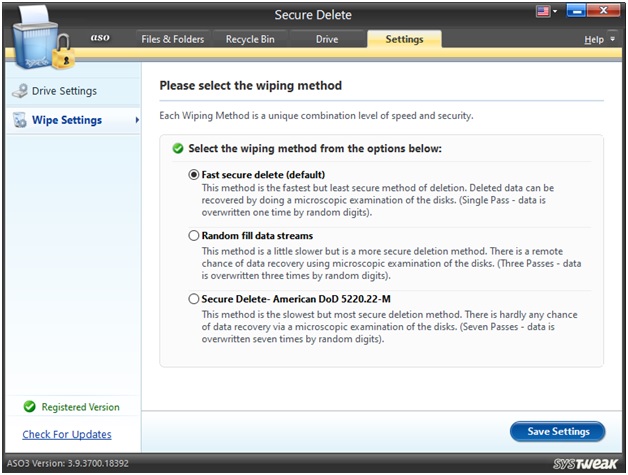Click the green checkmark beside wiping method heading
Viewport: 628px width, 475px height.
tap(178, 148)
